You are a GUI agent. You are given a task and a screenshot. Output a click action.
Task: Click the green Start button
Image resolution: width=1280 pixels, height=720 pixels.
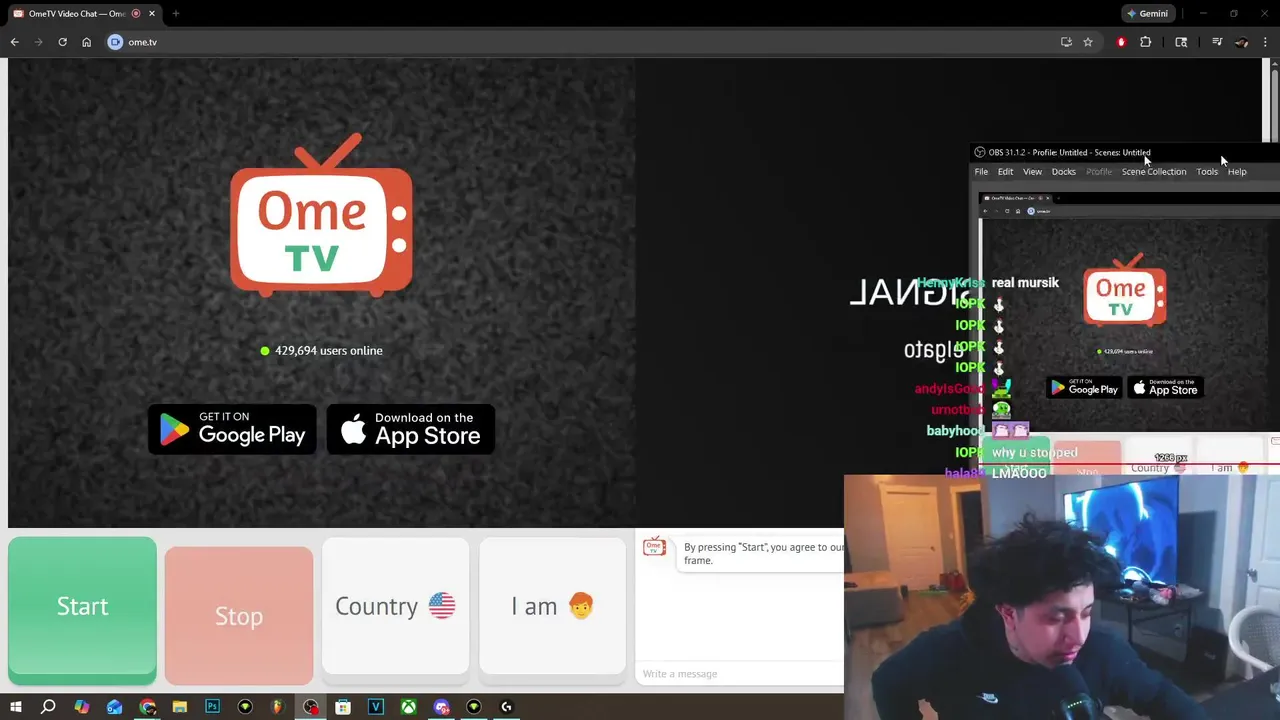[x=82, y=607]
